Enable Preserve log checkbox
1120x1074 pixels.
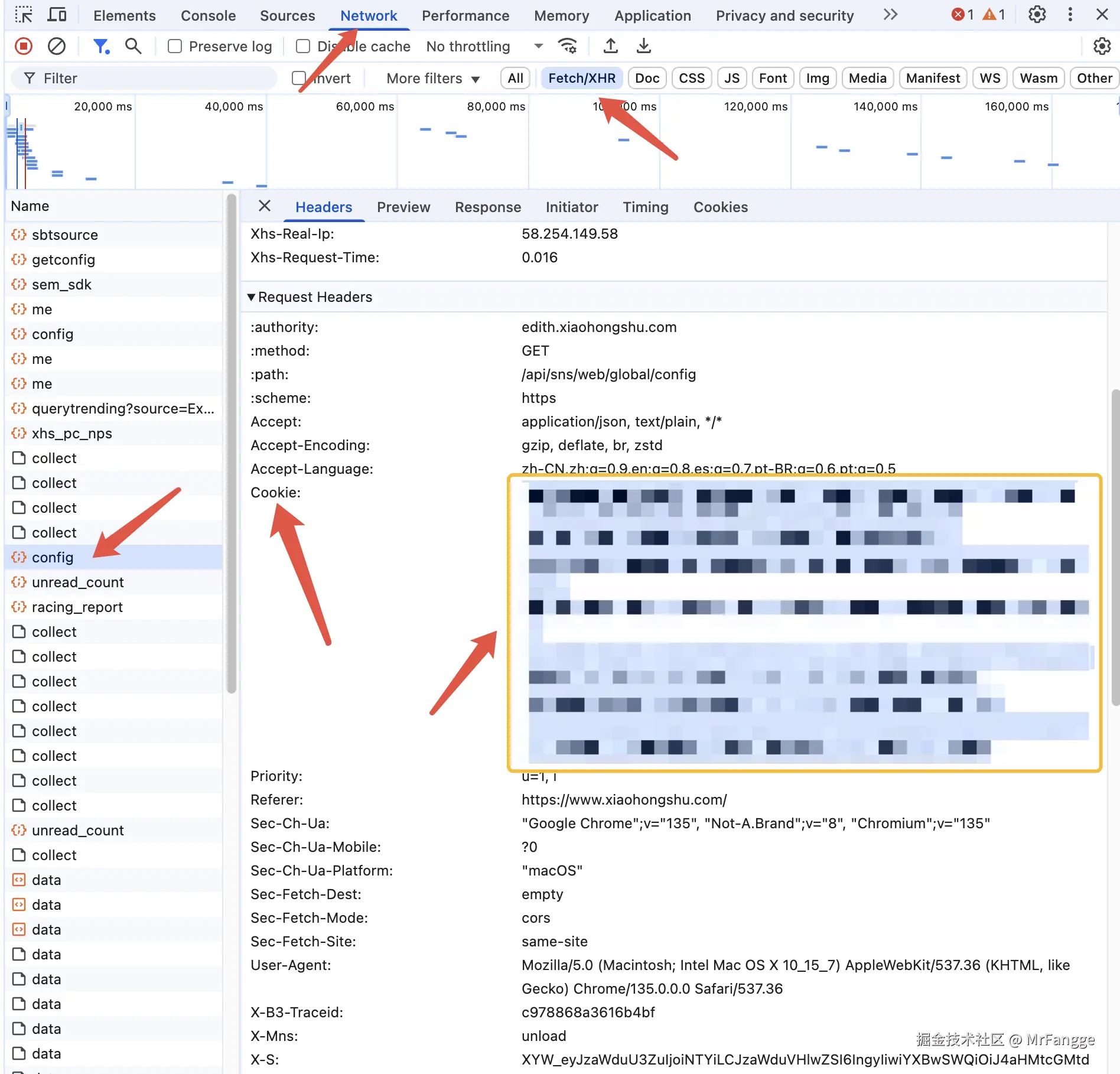click(175, 46)
